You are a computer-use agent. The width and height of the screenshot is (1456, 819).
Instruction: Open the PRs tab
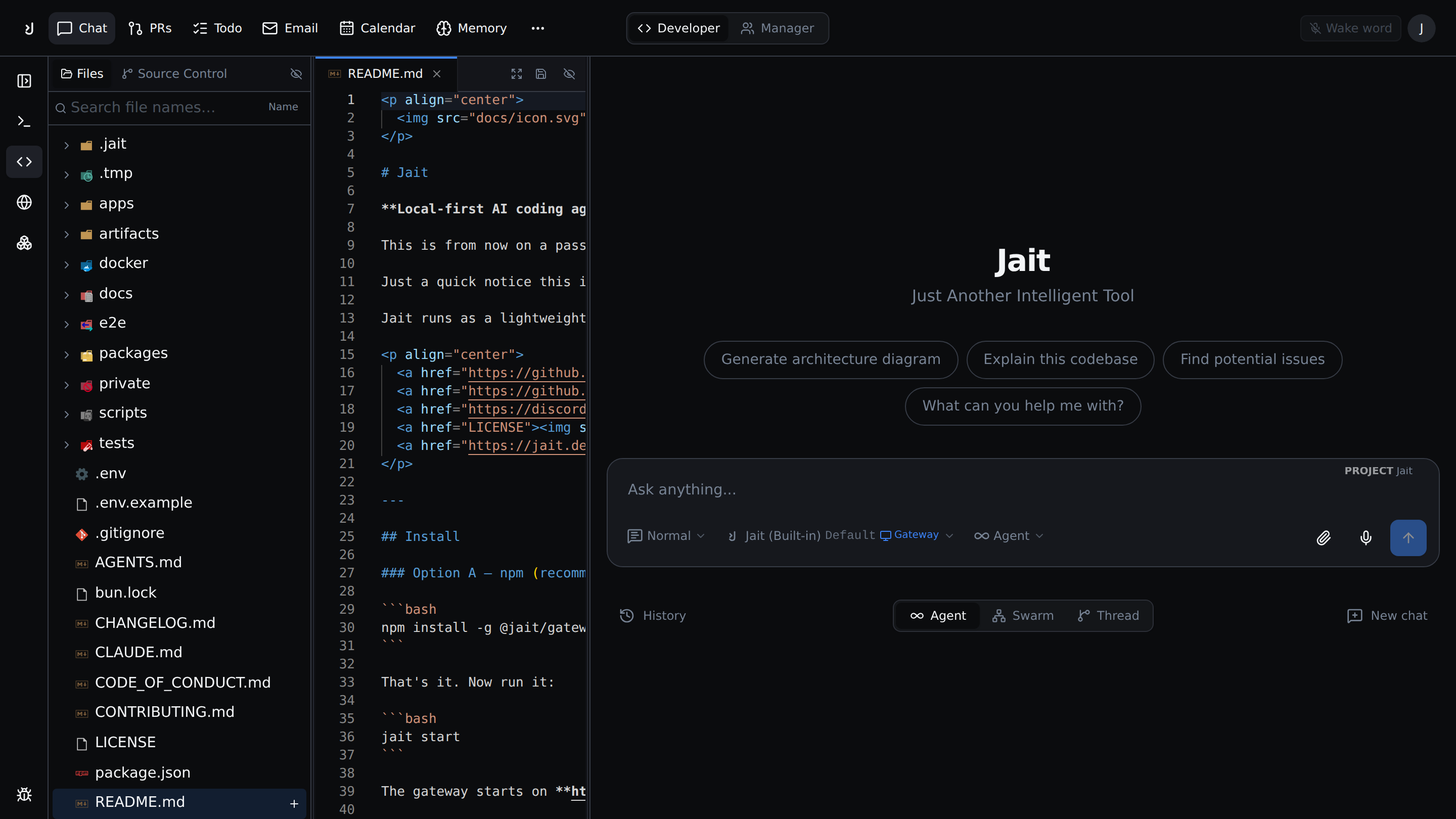pyautogui.click(x=150, y=28)
